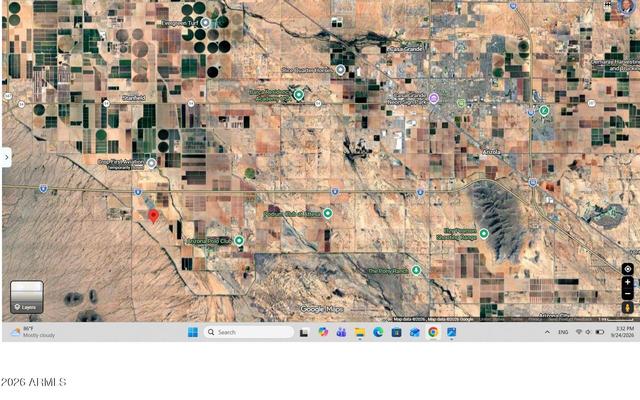Select the yellow Street View pegman

(x=628, y=307)
